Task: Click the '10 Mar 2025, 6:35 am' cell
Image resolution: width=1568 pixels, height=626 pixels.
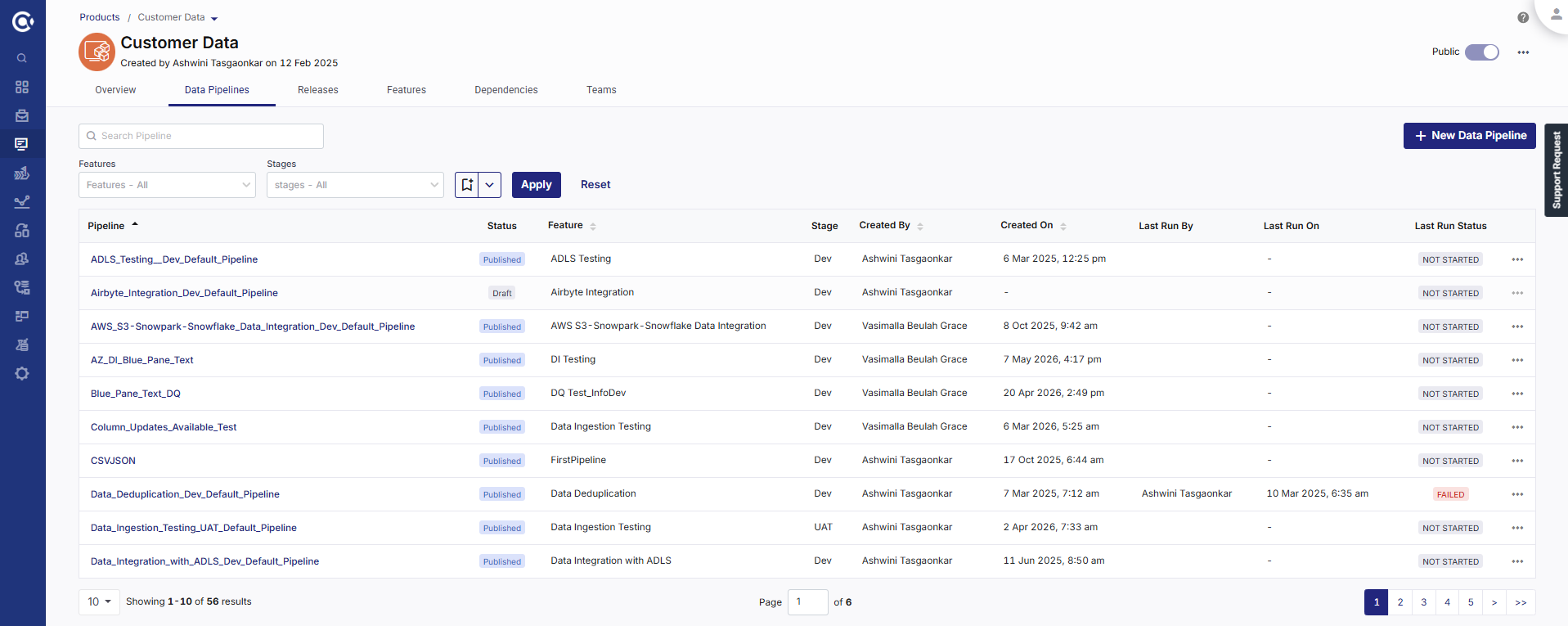Action: pos(1317,493)
